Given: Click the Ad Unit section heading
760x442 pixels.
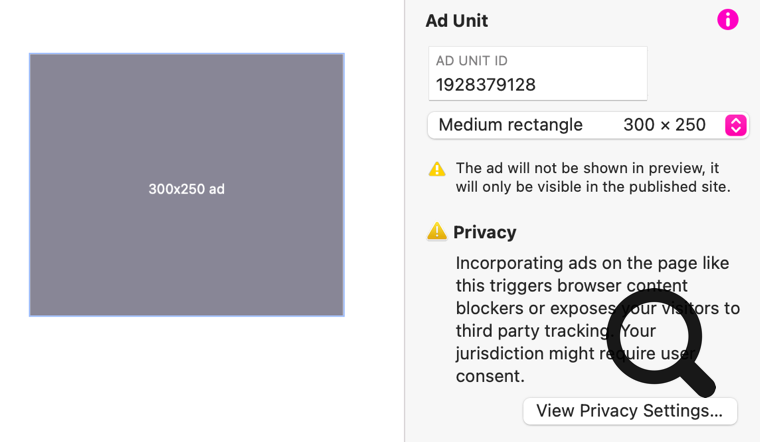Looking at the screenshot, I should pos(457,20).
